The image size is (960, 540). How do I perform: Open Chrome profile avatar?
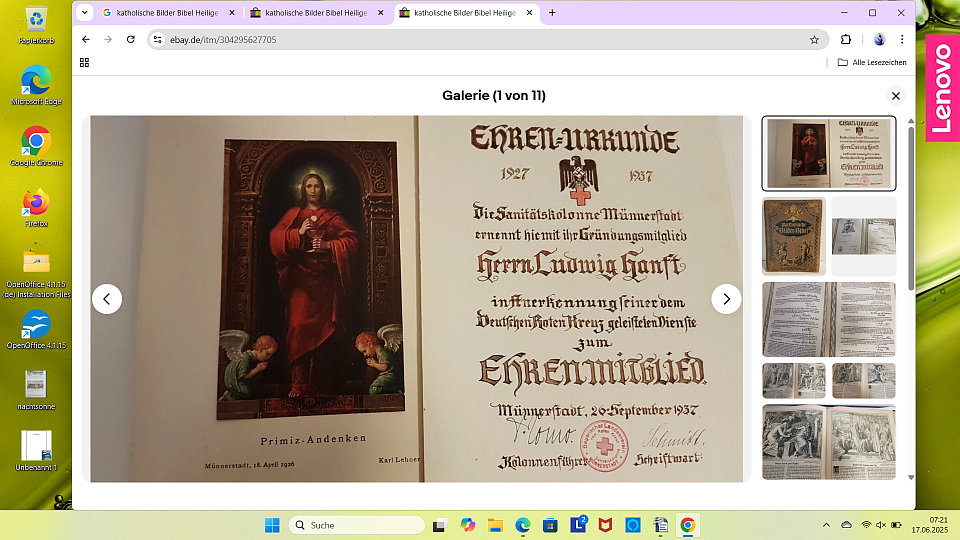(879, 39)
